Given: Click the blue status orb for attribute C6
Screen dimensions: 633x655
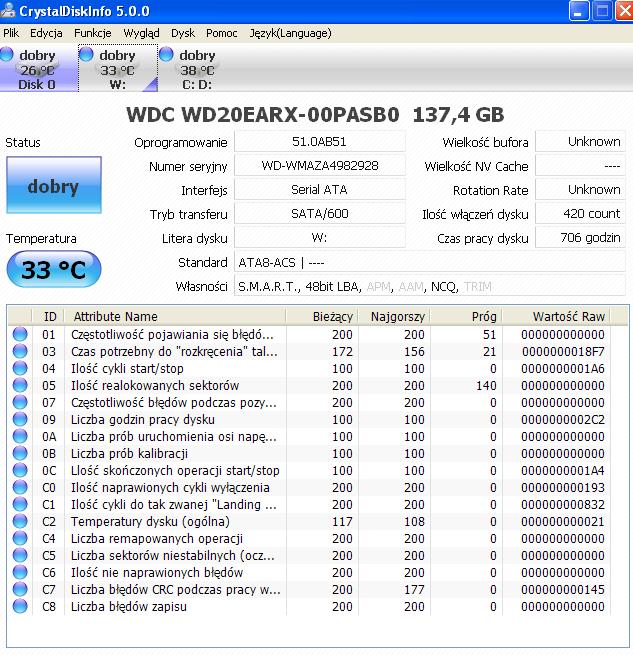Looking at the screenshot, I should pos(20,572).
